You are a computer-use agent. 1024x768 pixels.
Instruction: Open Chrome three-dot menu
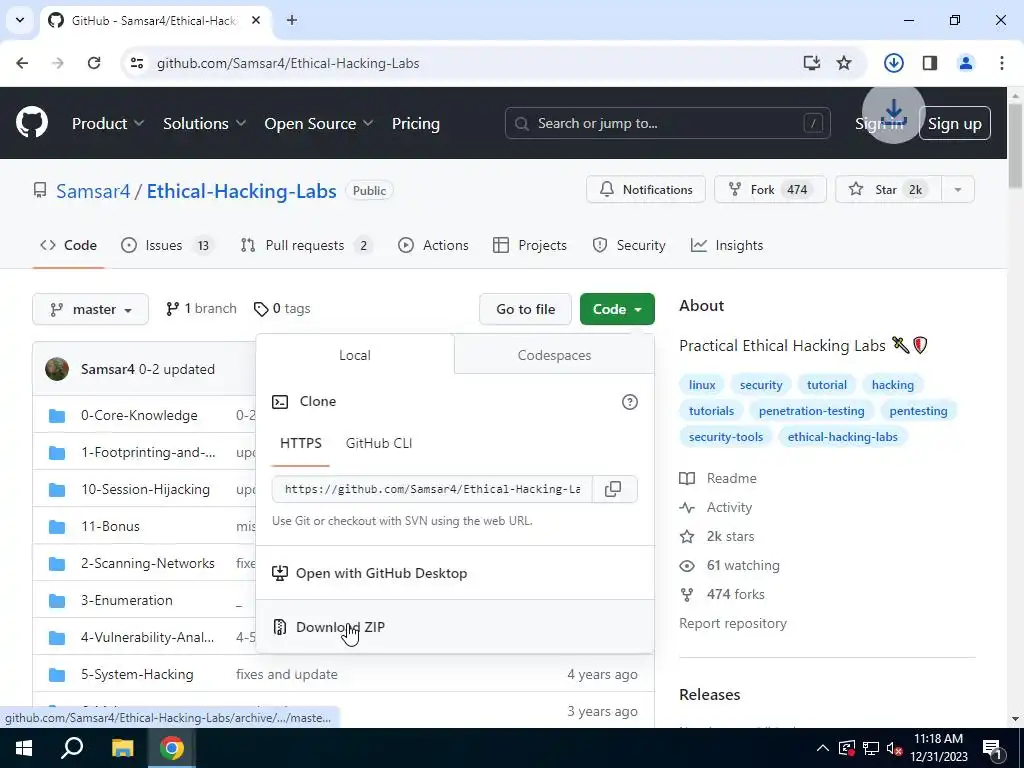tap(1002, 63)
